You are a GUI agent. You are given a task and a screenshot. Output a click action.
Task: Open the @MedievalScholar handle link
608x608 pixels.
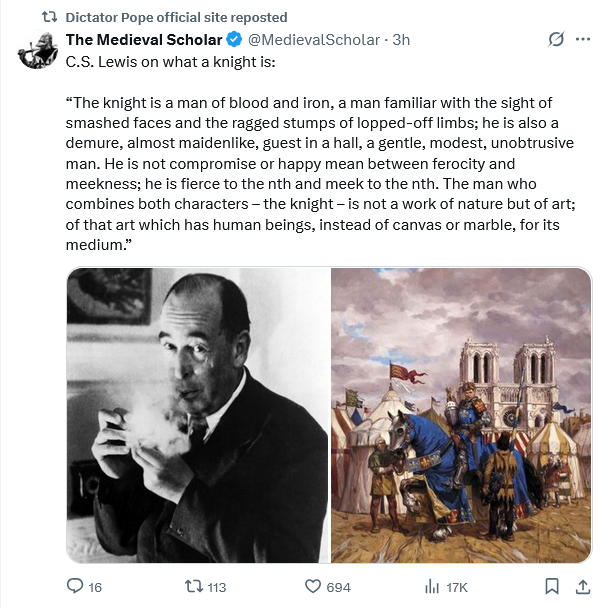pos(314,40)
